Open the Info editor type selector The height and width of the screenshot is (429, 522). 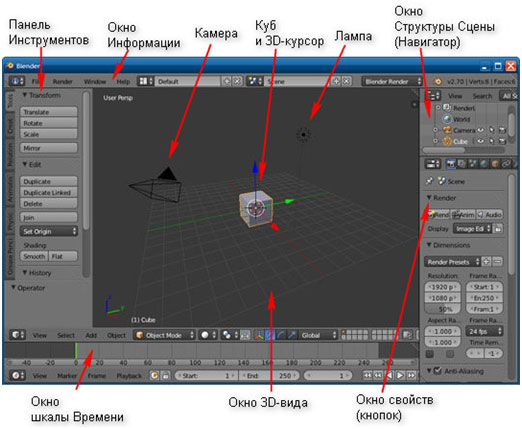[17, 81]
